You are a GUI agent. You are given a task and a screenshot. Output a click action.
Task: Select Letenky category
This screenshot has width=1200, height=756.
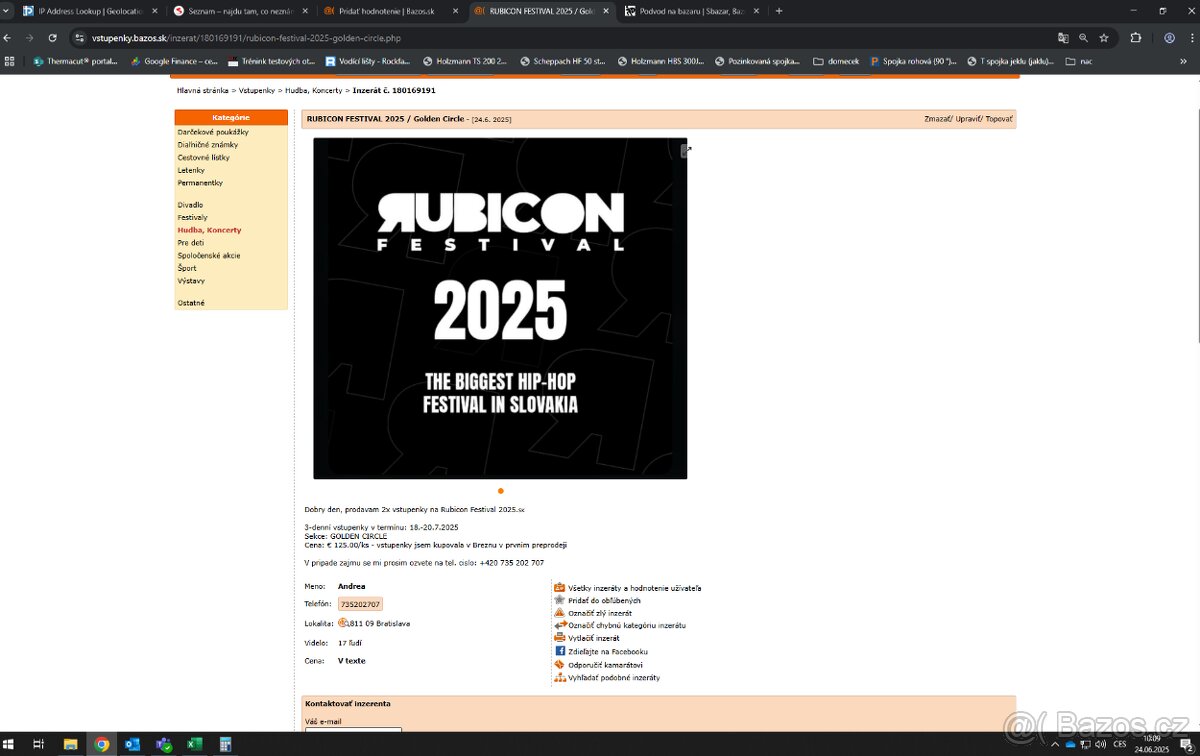[x=191, y=170]
